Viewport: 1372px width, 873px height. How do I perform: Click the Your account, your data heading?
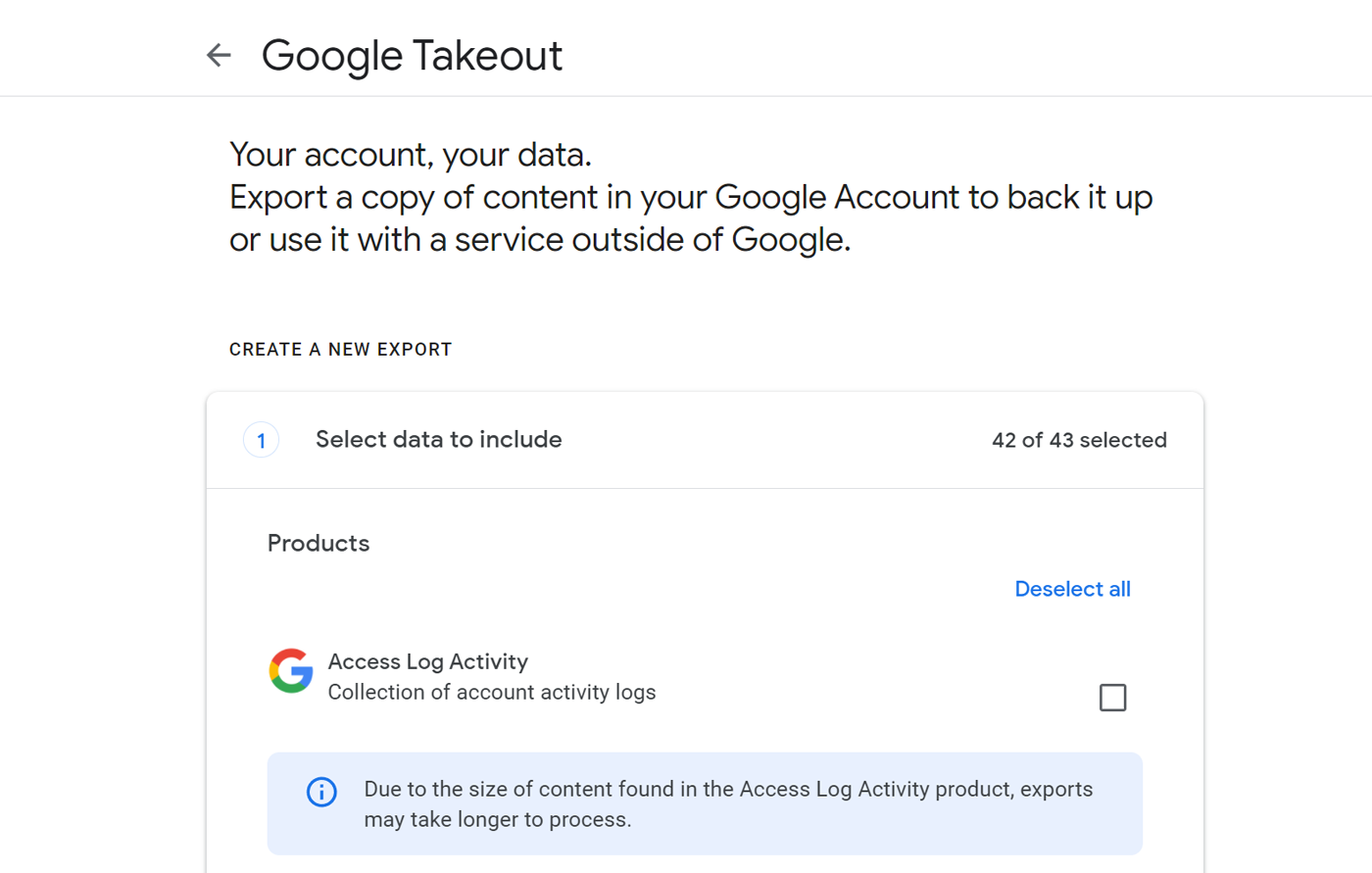pos(410,155)
